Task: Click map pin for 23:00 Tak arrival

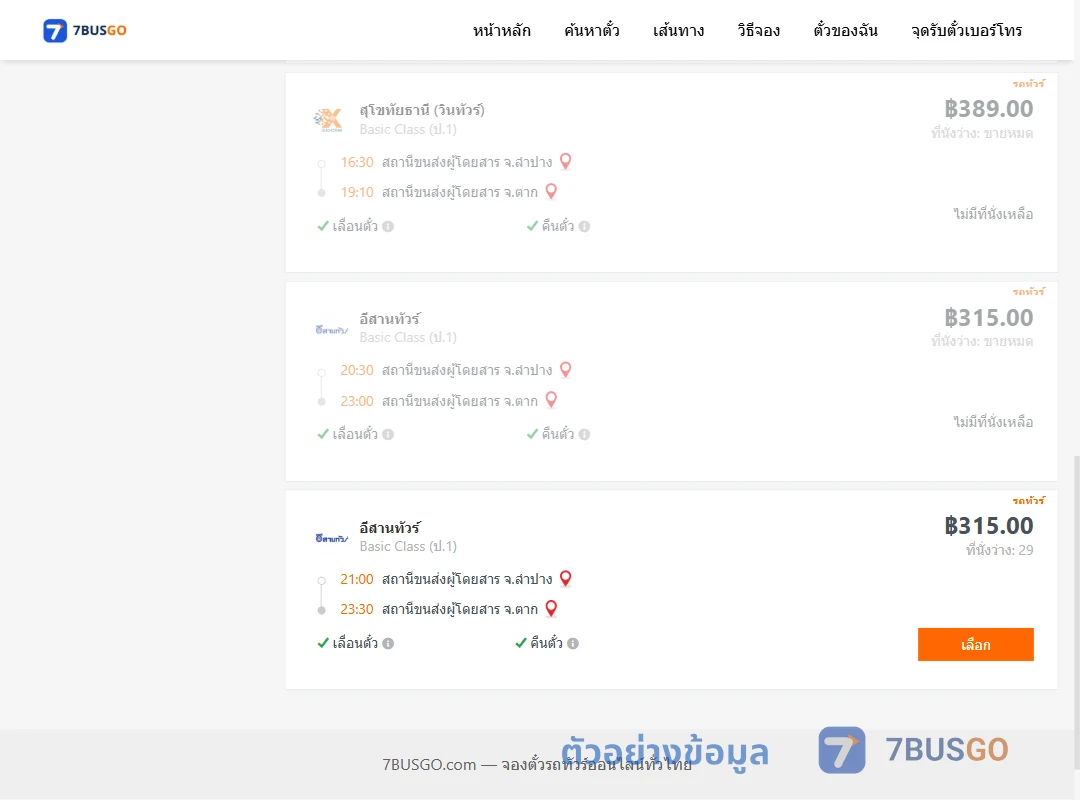Action: pos(551,400)
